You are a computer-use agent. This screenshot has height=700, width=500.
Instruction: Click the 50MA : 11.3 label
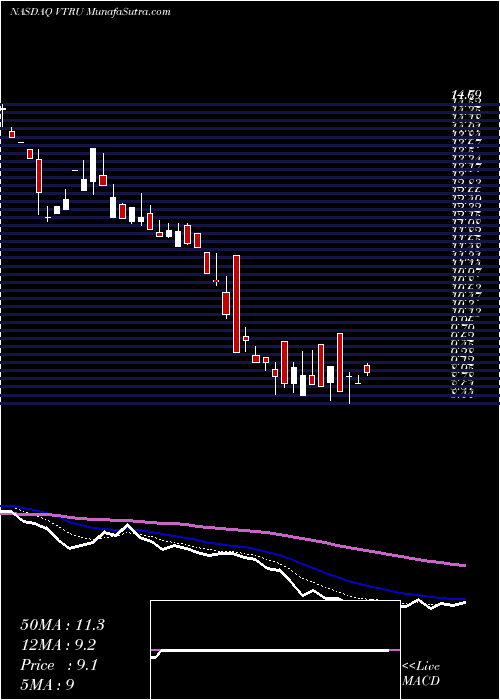coord(62,625)
